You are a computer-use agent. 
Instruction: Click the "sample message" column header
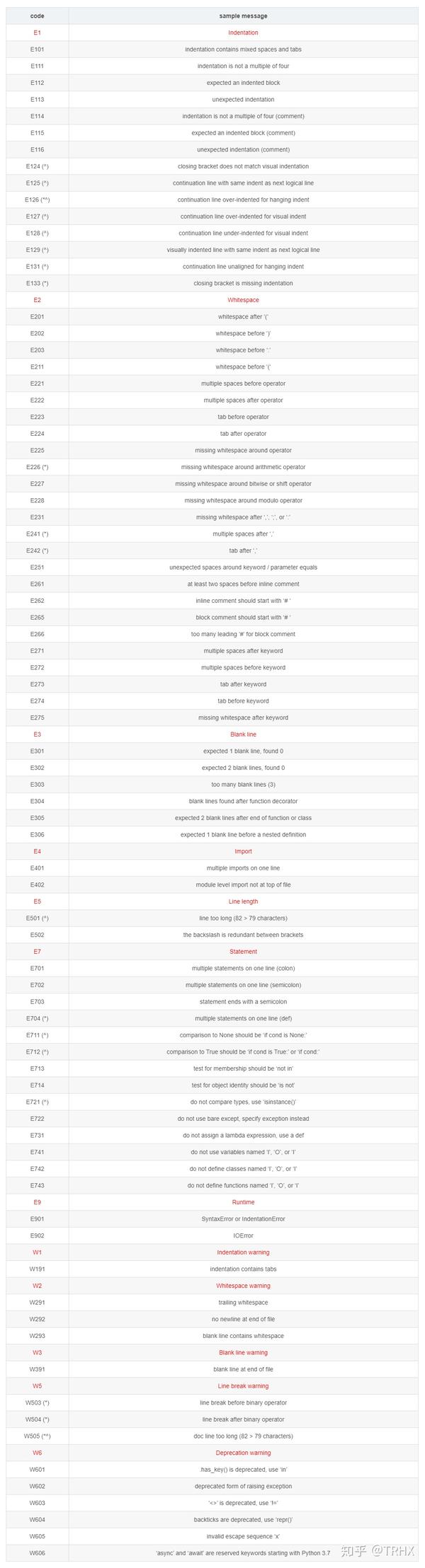point(243,16)
